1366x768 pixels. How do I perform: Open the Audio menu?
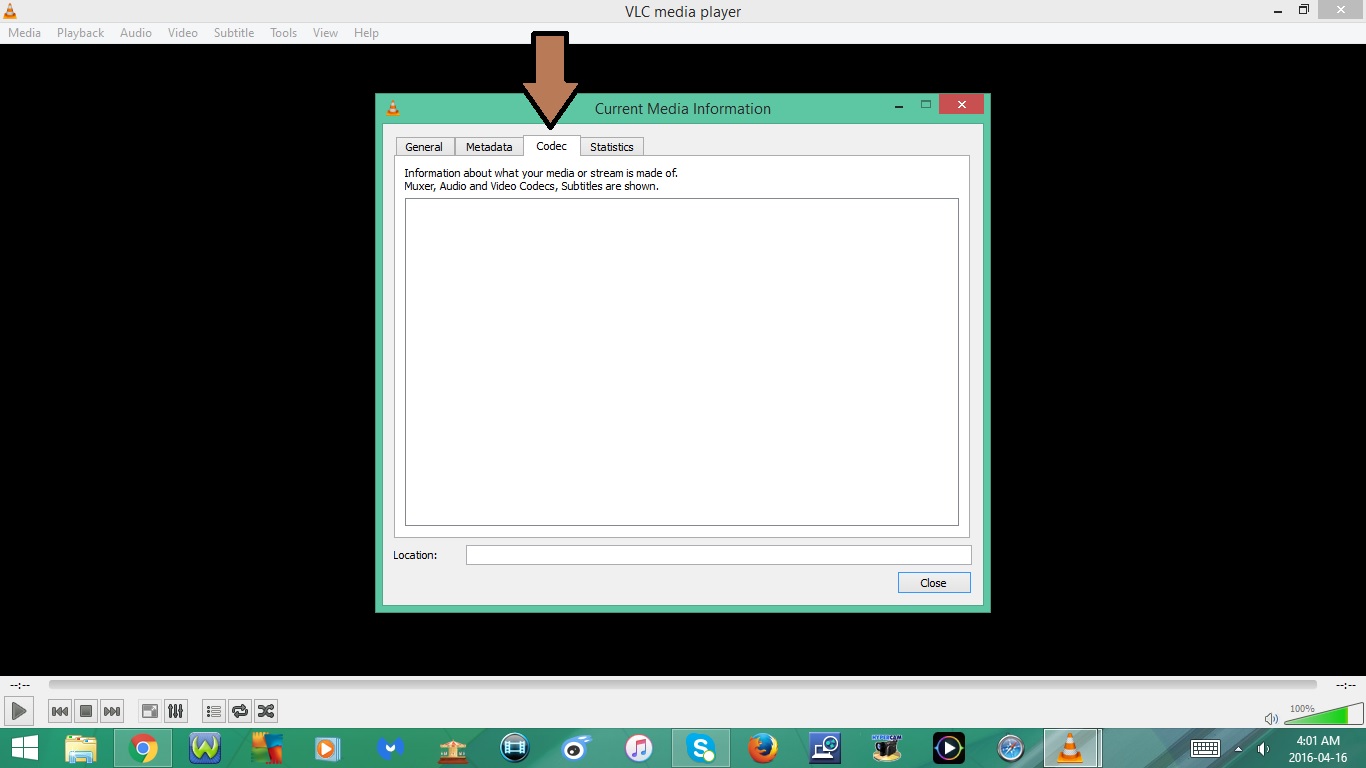pyautogui.click(x=136, y=33)
